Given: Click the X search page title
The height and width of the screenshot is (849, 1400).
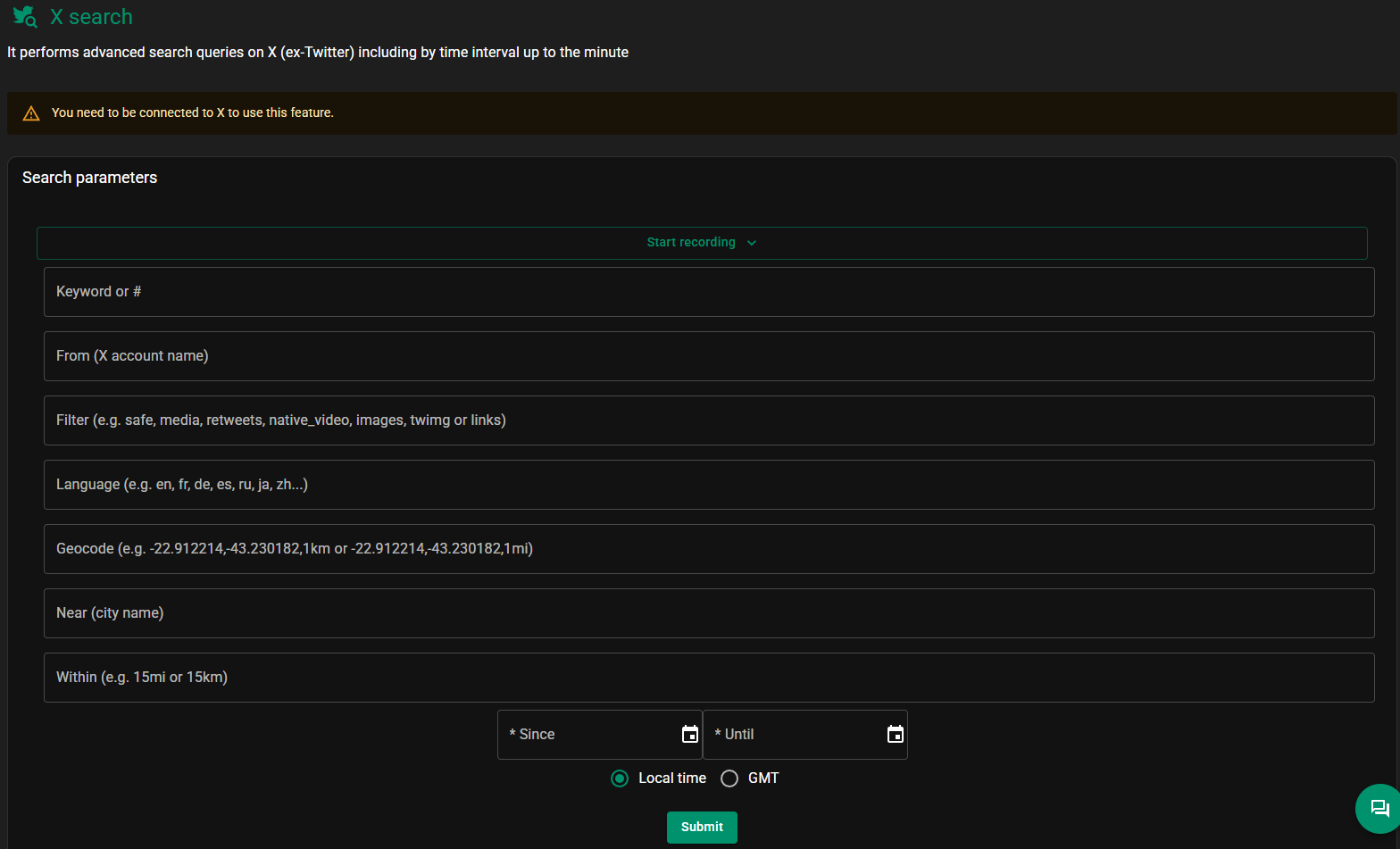Looking at the screenshot, I should pos(91,17).
